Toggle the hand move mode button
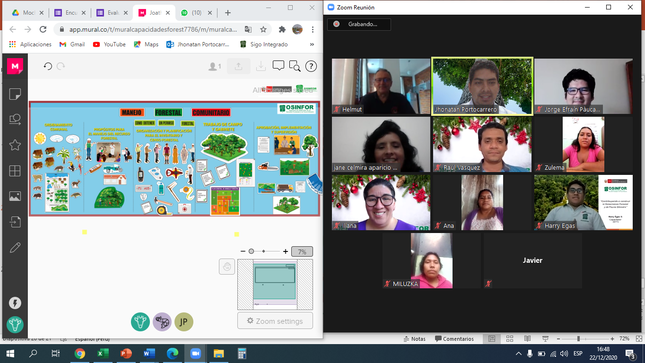Screen dimensions: 645x363 [227, 267]
